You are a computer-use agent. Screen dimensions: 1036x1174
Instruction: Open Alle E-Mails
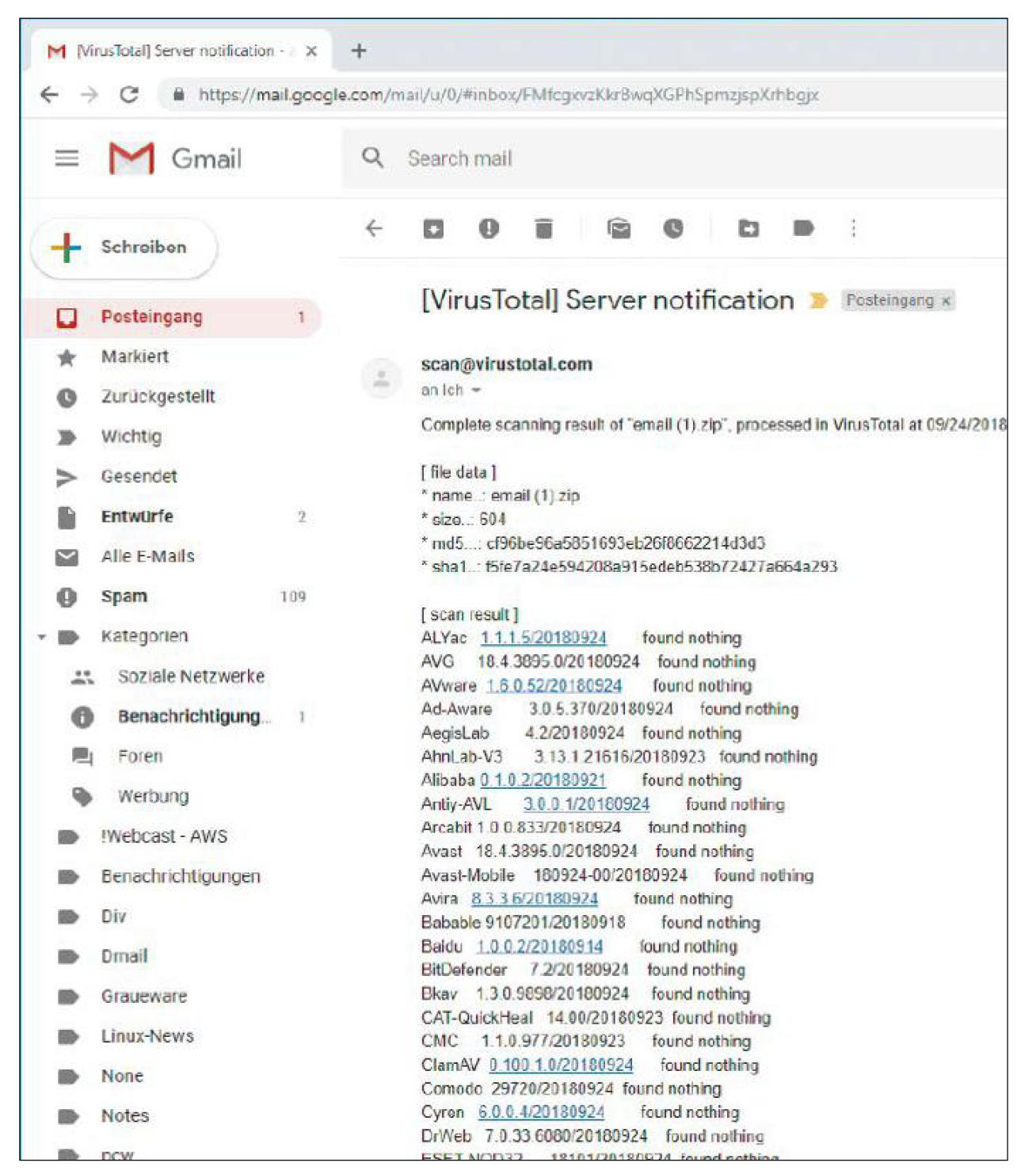pyautogui.click(x=172, y=557)
